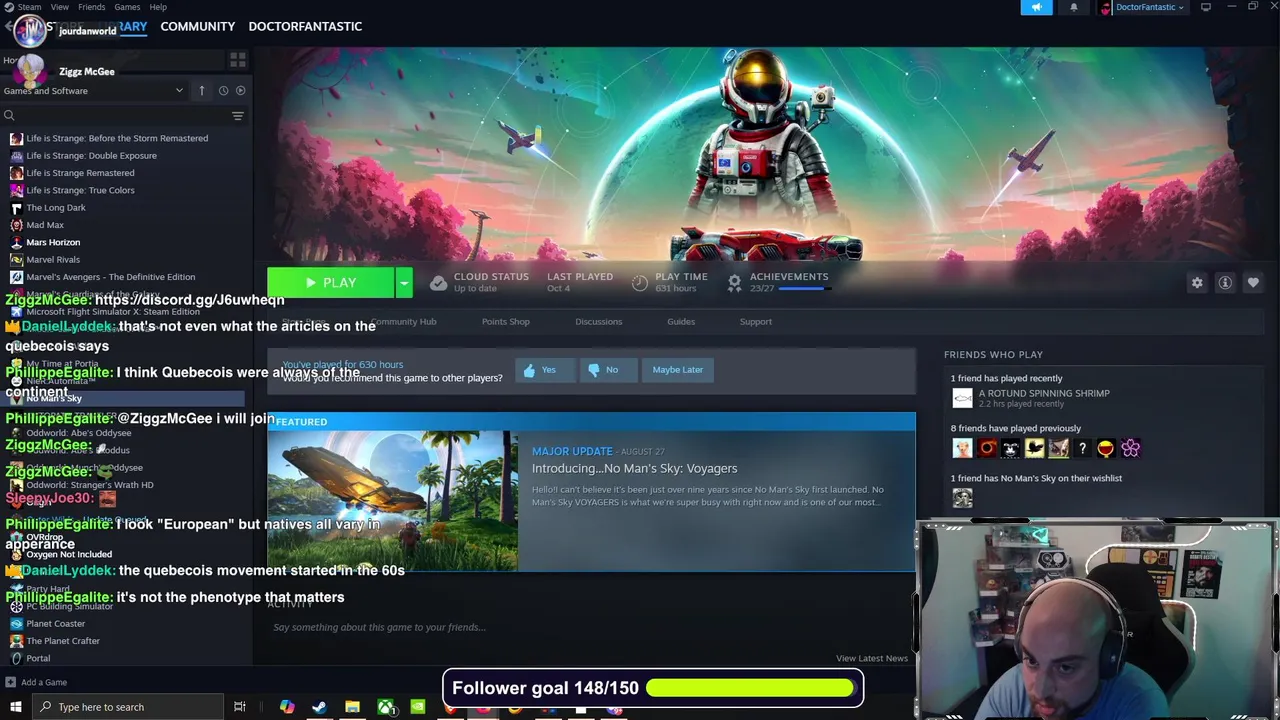Click the activity status input field
1280x720 pixels.
click(x=590, y=627)
